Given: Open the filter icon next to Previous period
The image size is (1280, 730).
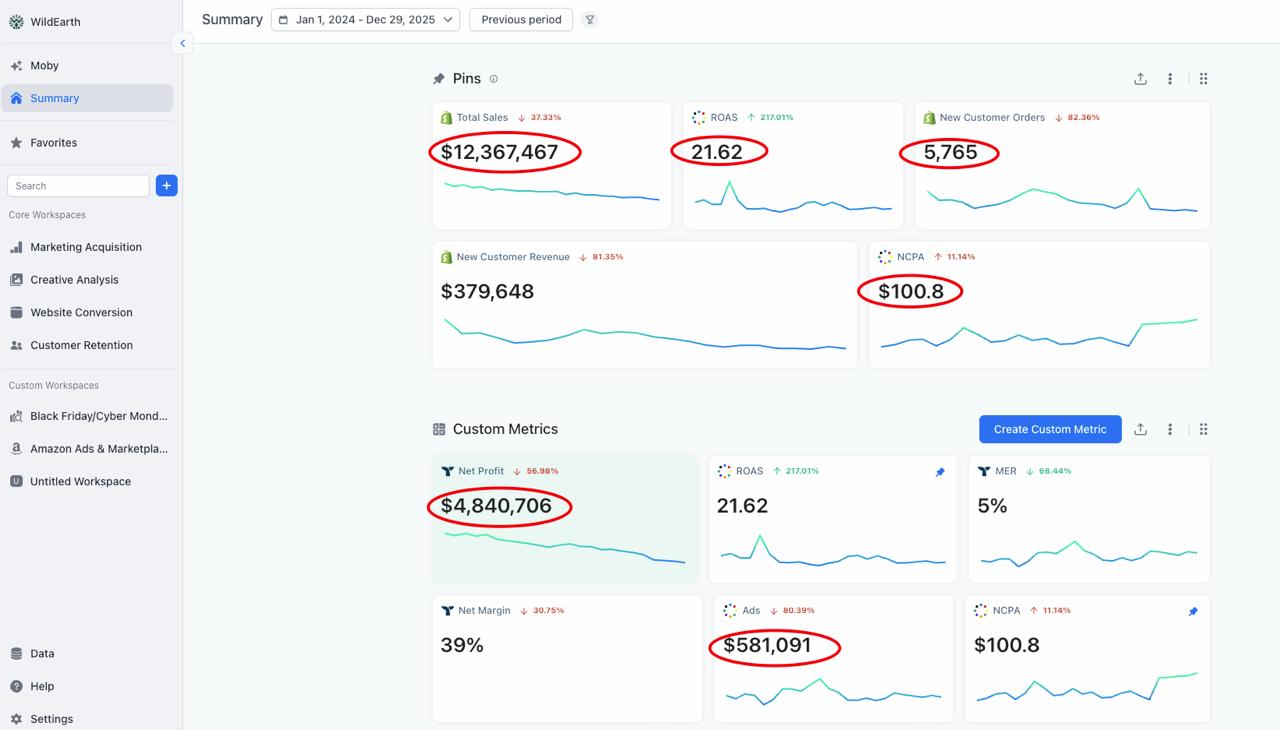Looking at the screenshot, I should (590, 20).
